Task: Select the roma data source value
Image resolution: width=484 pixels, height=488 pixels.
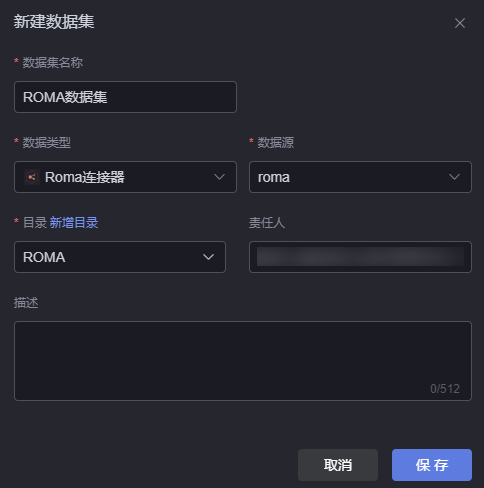Action: [274, 177]
